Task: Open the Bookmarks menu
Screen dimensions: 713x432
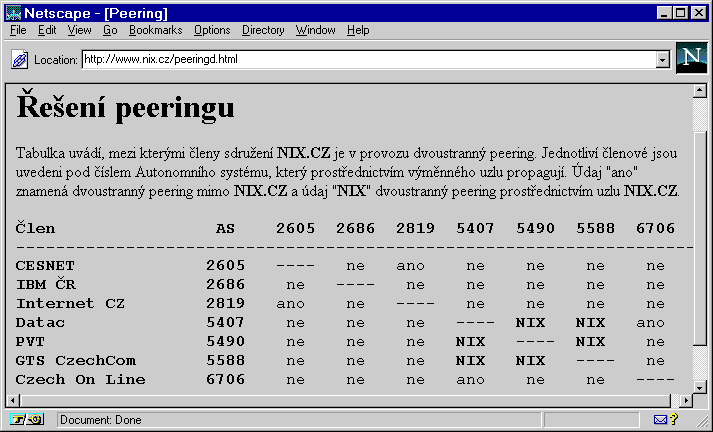Action: (156, 30)
